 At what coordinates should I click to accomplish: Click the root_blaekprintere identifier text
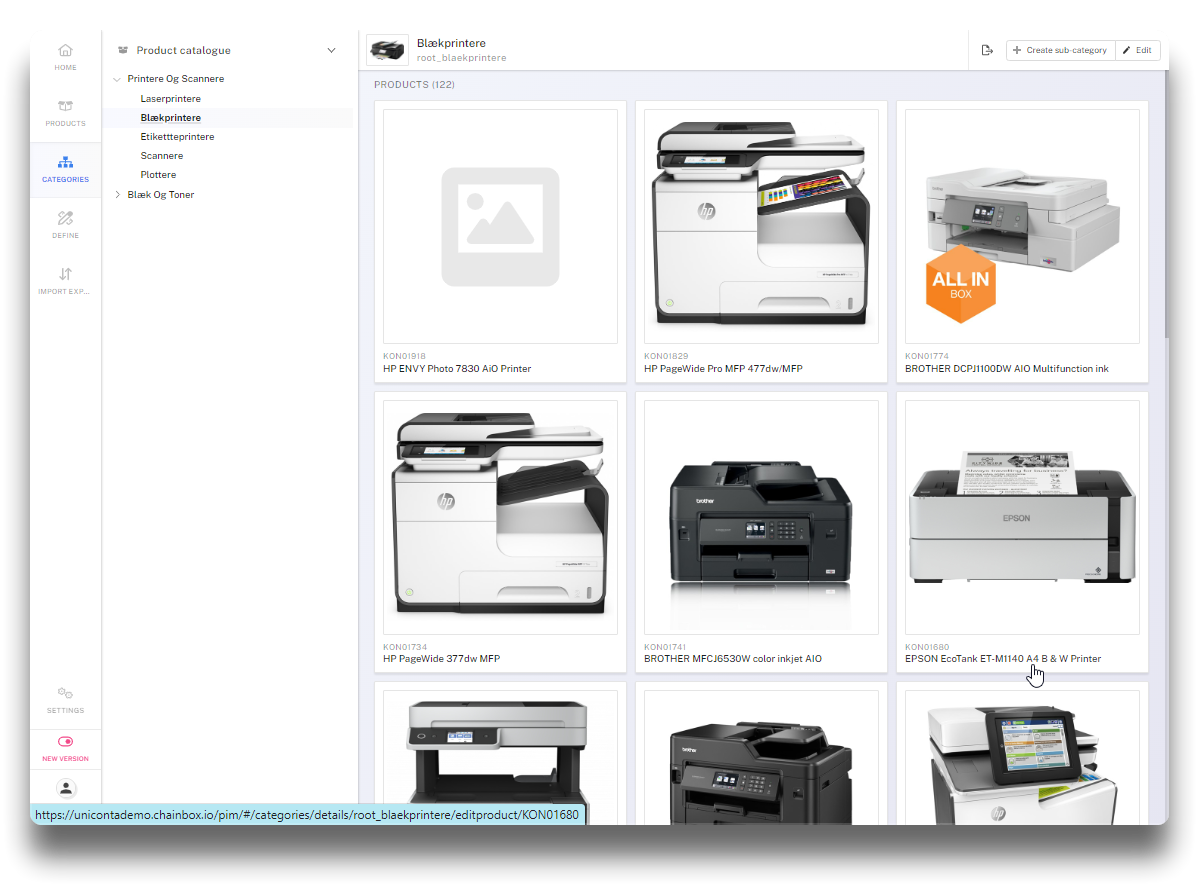point(461,58)
